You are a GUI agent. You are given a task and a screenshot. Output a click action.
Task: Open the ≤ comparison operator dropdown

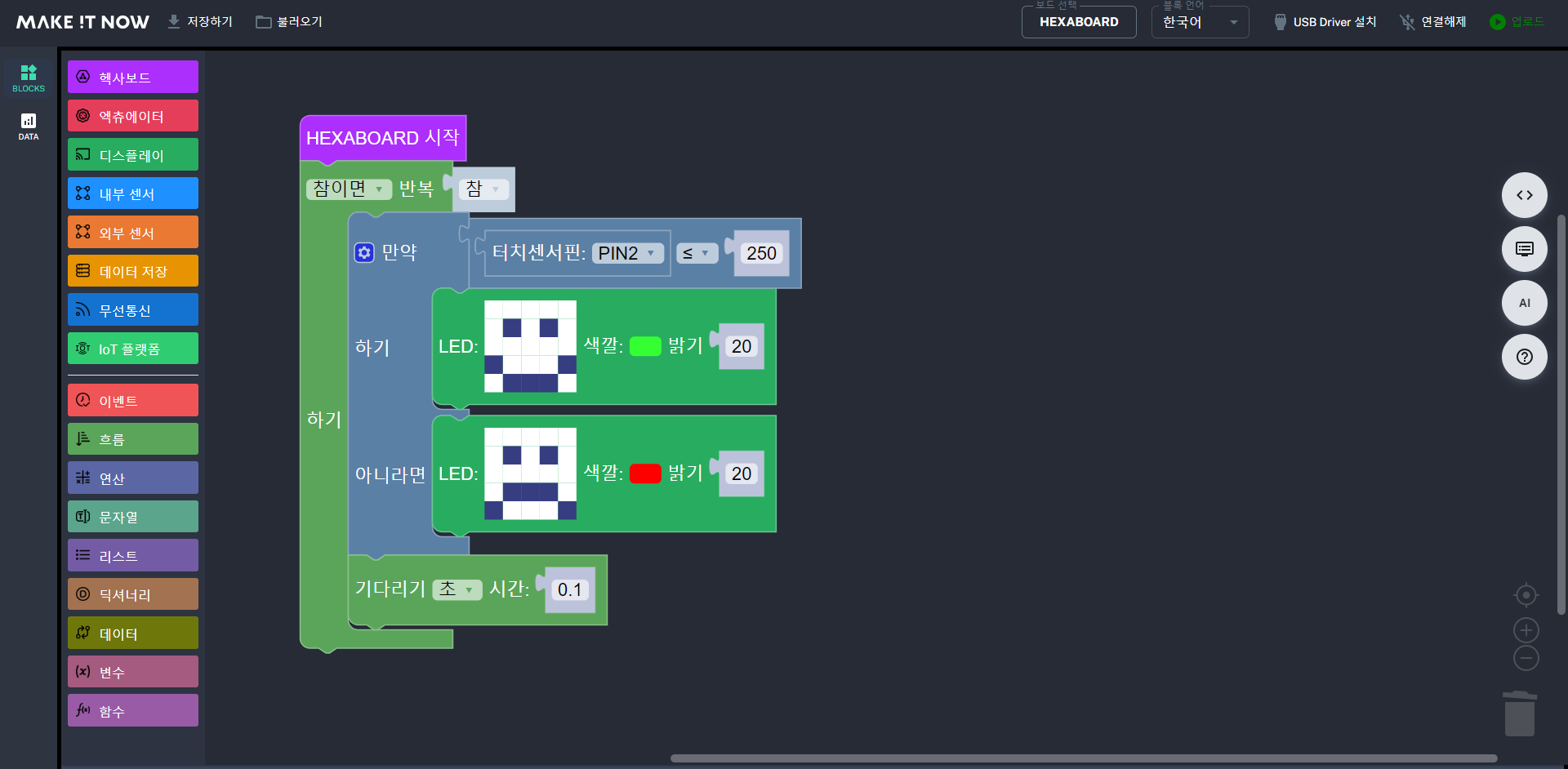click(x=697, y=253)
